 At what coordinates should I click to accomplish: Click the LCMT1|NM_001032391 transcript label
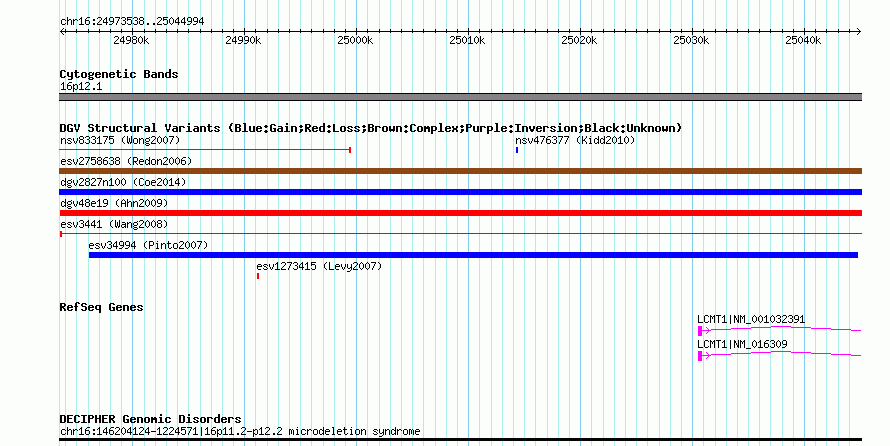751,319
